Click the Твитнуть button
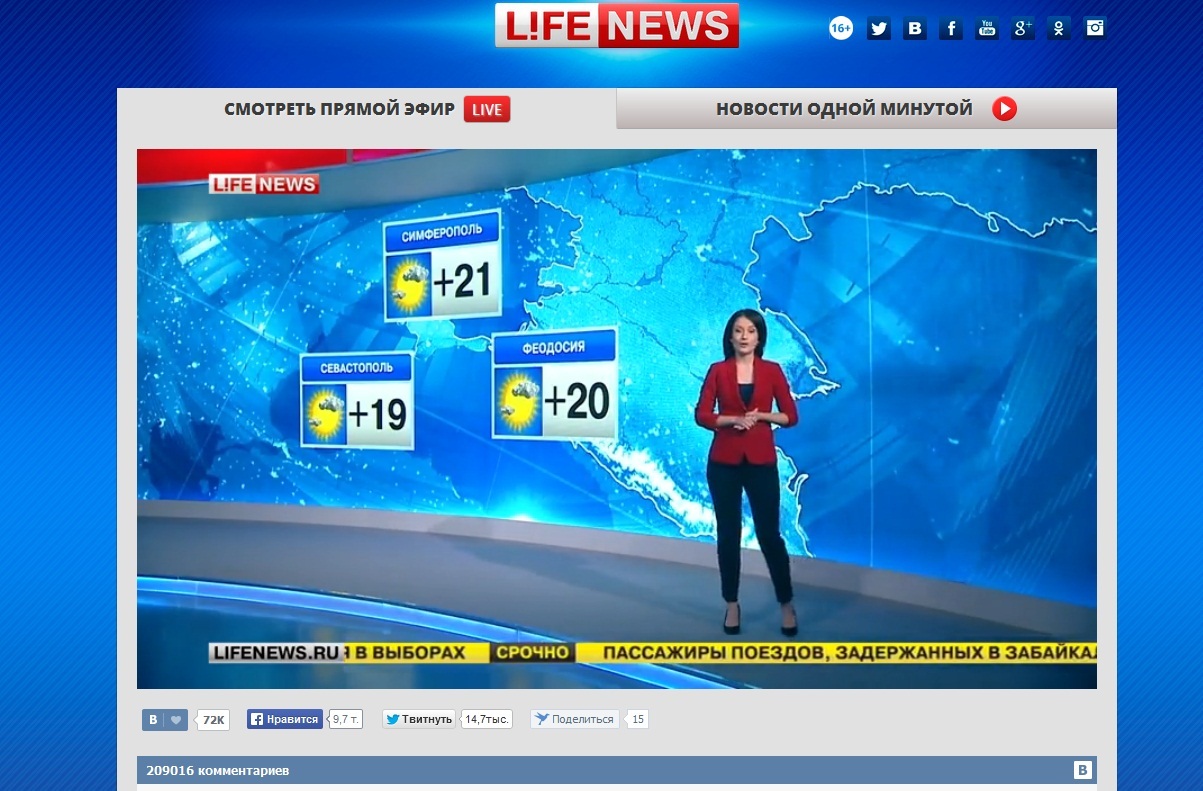1203x791 pixels. click(x=419, y=719)
